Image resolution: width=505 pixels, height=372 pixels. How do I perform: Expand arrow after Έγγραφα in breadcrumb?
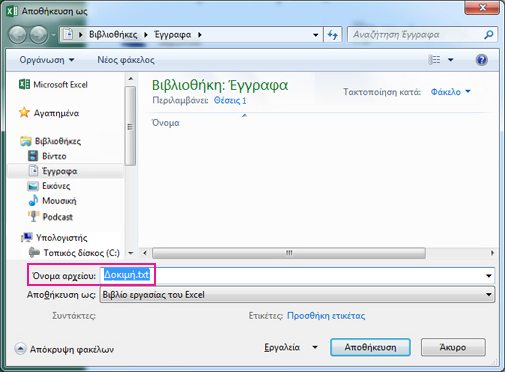click(200, 35)
